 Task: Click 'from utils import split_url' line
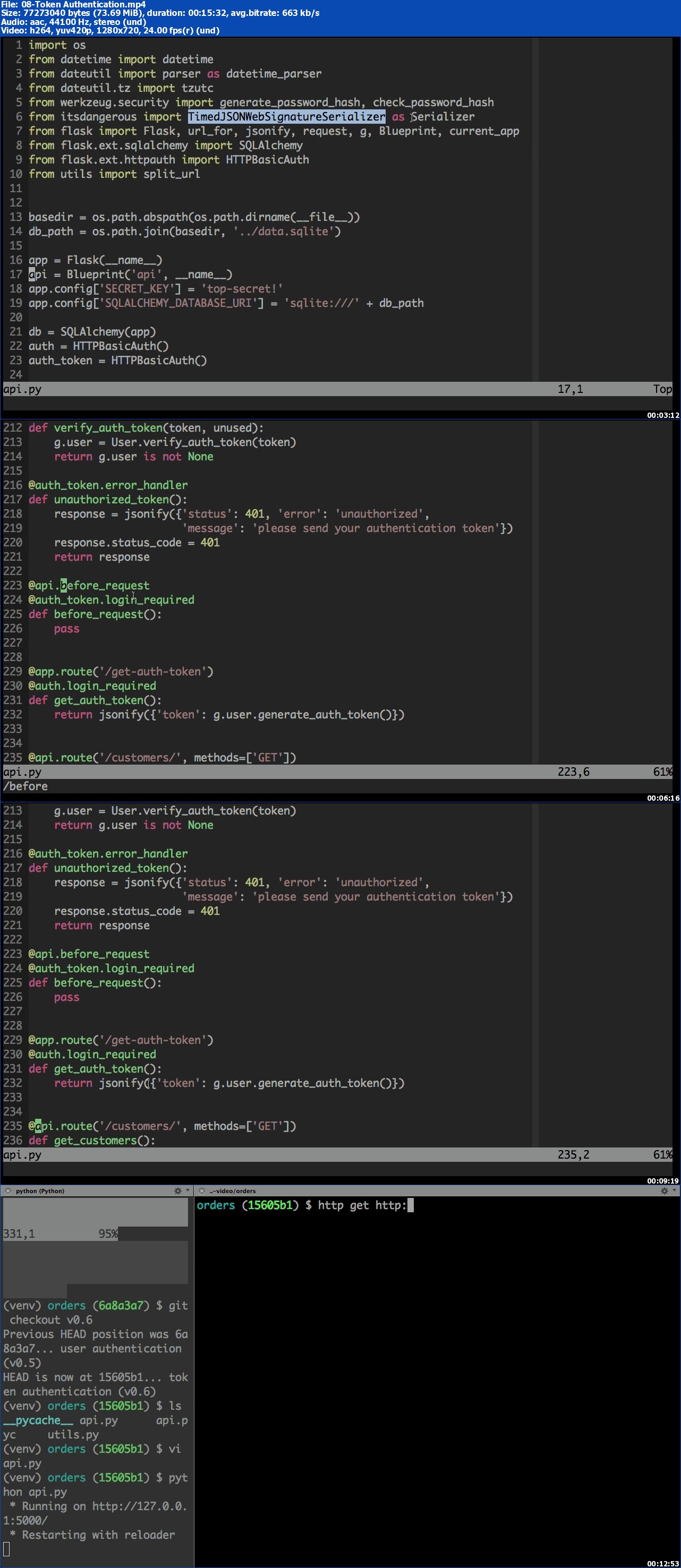point(115,174)
